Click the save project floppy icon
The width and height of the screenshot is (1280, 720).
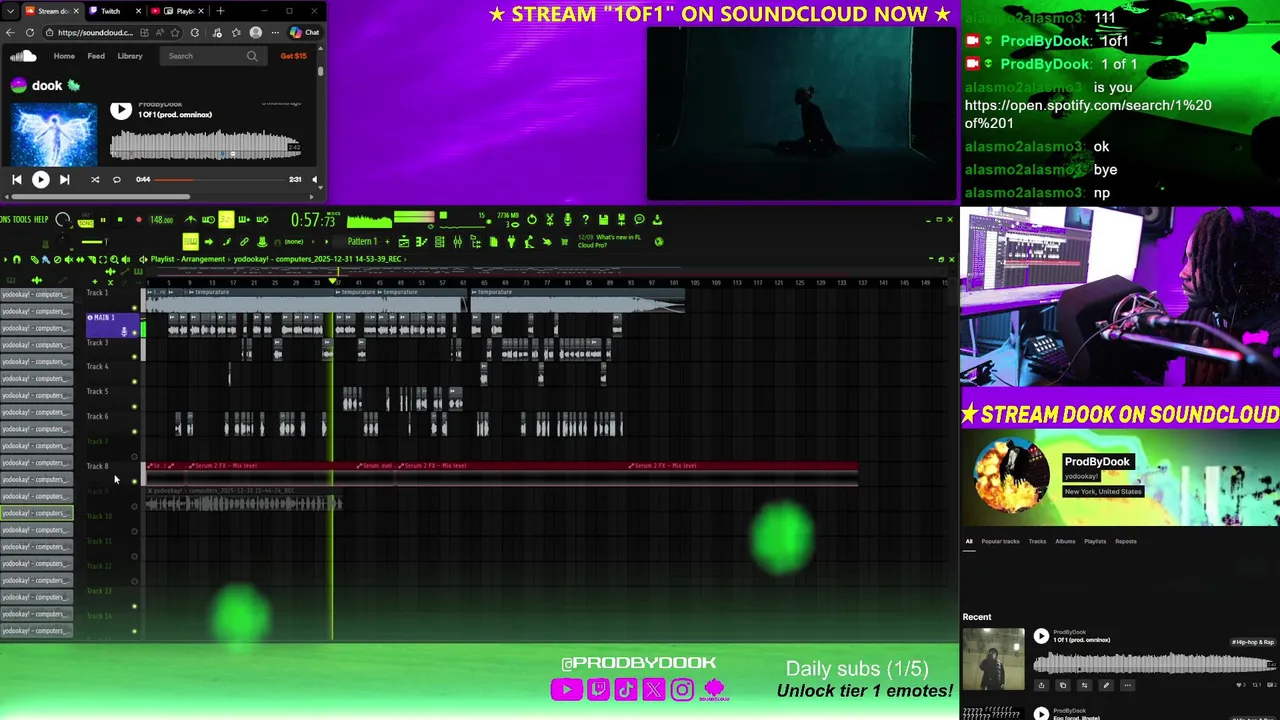603,219
